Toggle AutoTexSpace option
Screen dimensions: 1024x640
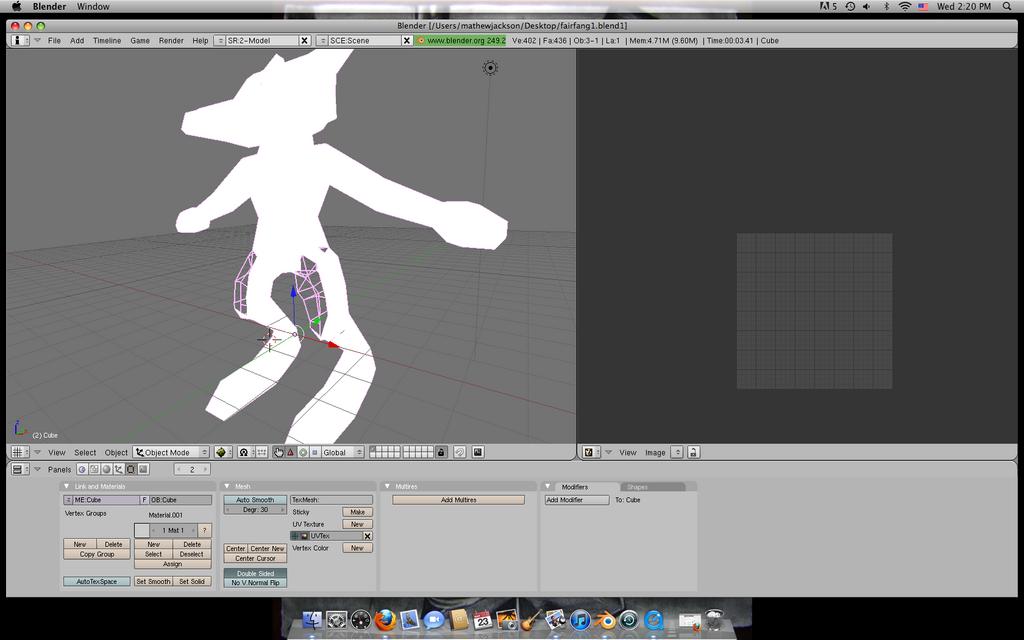coord(97,581)
